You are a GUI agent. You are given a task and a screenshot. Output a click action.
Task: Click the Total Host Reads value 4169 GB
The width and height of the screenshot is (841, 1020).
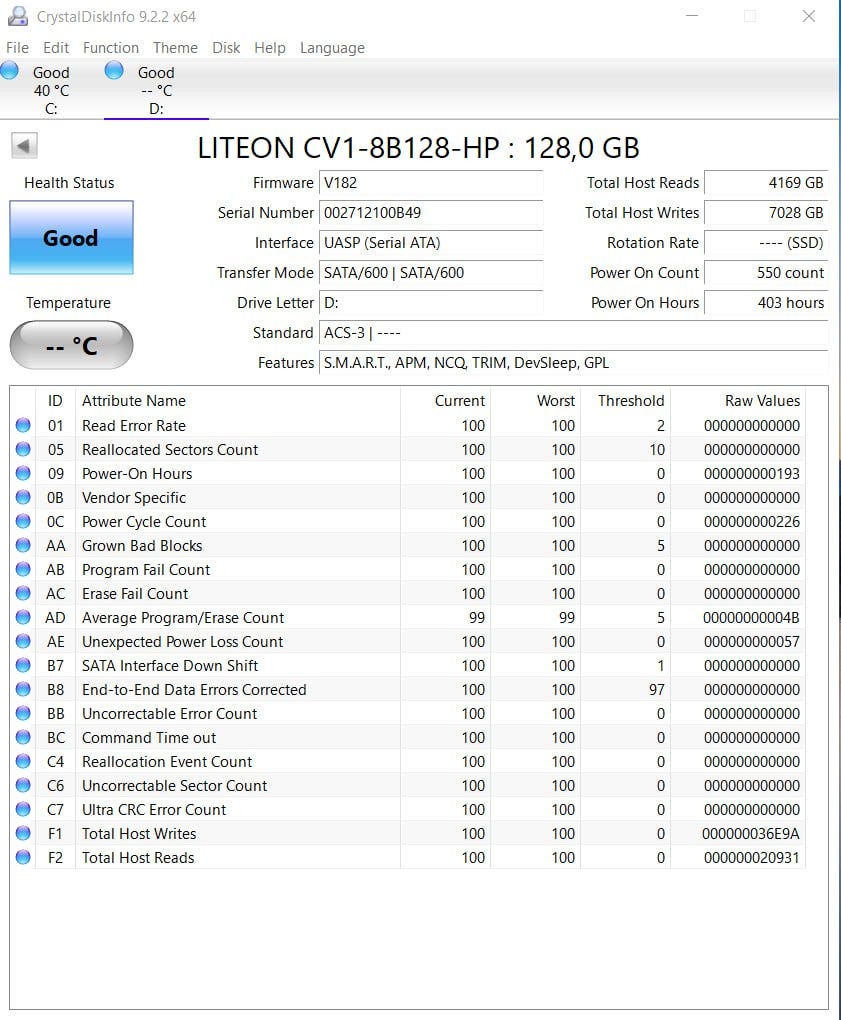(x=766, y=183)
